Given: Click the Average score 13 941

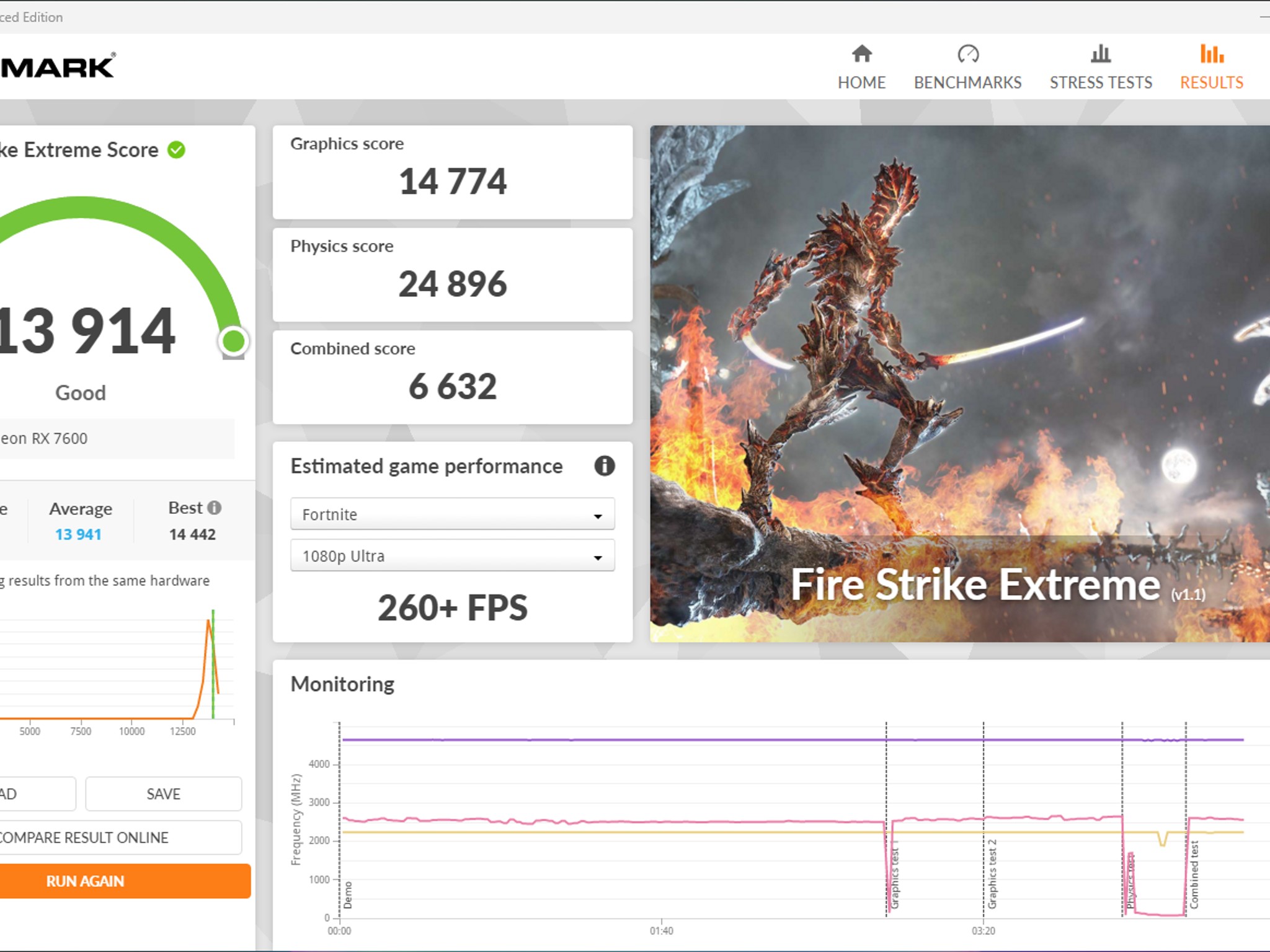Looking at the screenshot, I should 78,534.
